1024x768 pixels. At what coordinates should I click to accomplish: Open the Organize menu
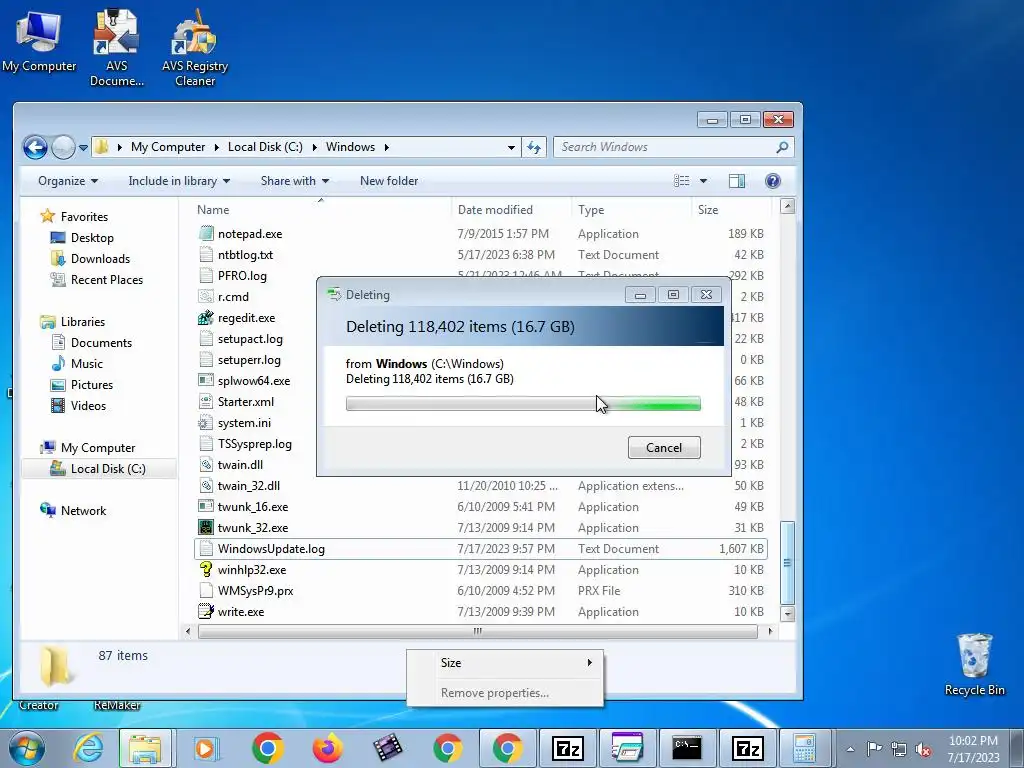[x=68, y=181]
